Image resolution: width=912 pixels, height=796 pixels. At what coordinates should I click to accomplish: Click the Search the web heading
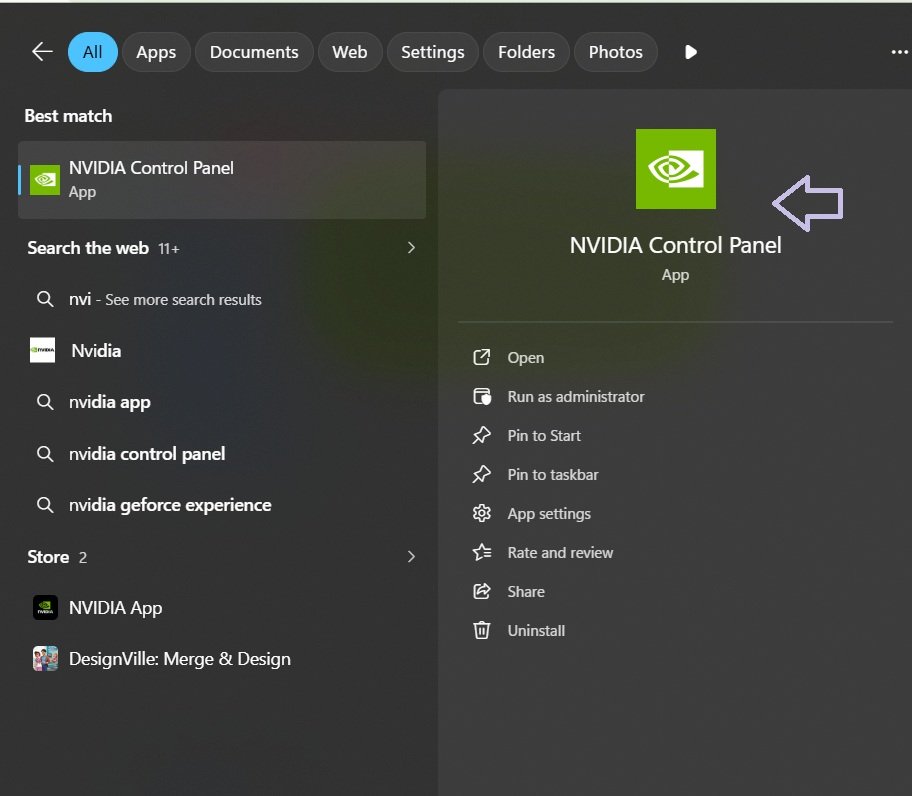point(88,248)
